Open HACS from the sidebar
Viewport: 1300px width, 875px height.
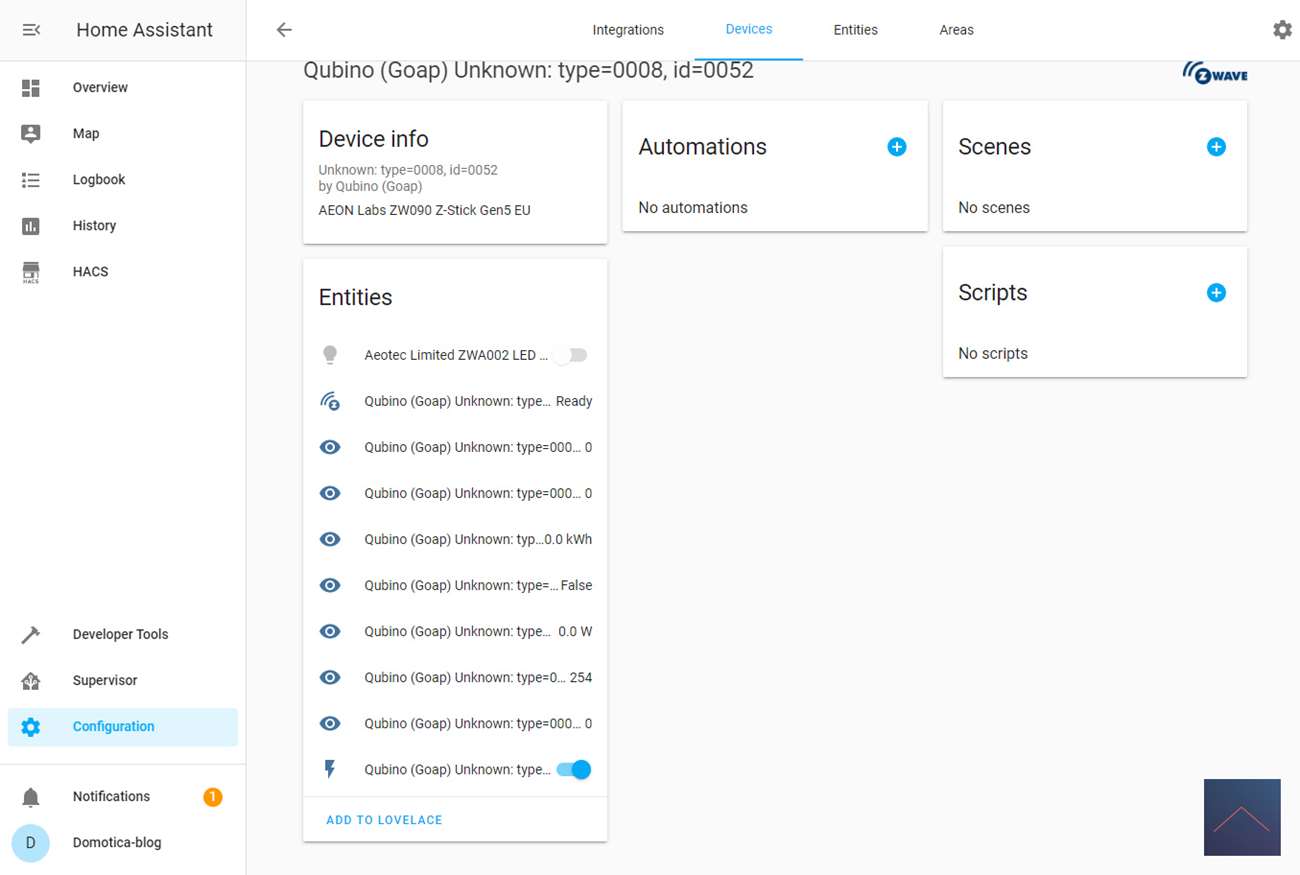(90, 272)
